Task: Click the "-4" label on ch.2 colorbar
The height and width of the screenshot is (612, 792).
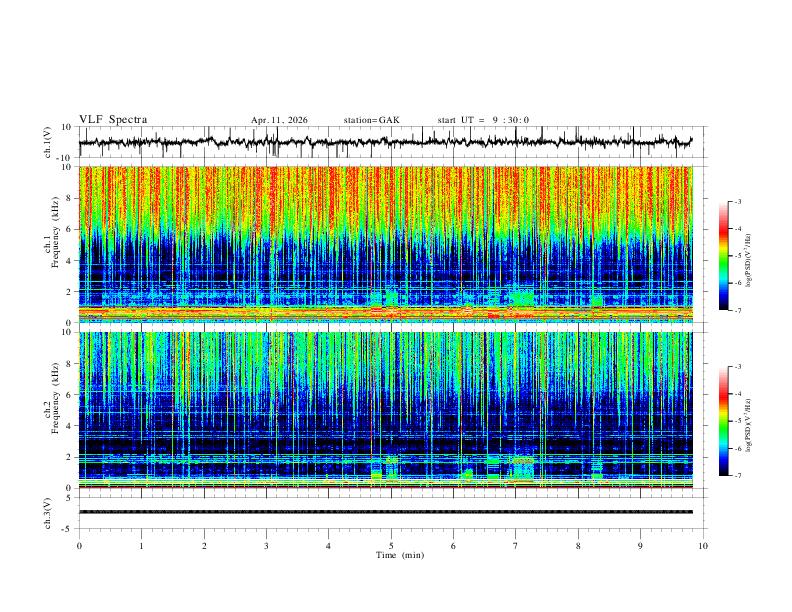Action: (737, 394)
